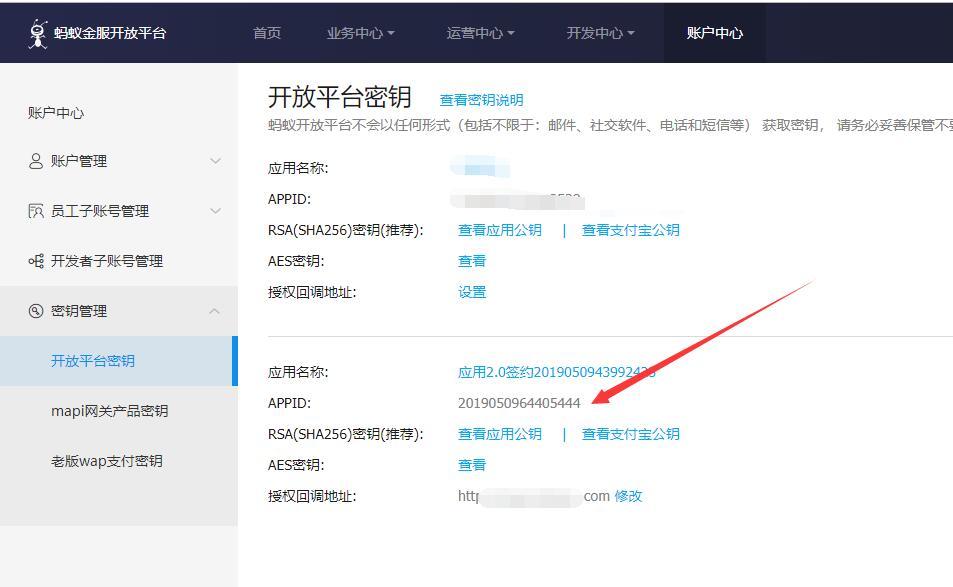The width and height of the screenshot is (953, 587).
Task: Click 查看 AES密钥 for the first app
Action: [x=472, y=261]
